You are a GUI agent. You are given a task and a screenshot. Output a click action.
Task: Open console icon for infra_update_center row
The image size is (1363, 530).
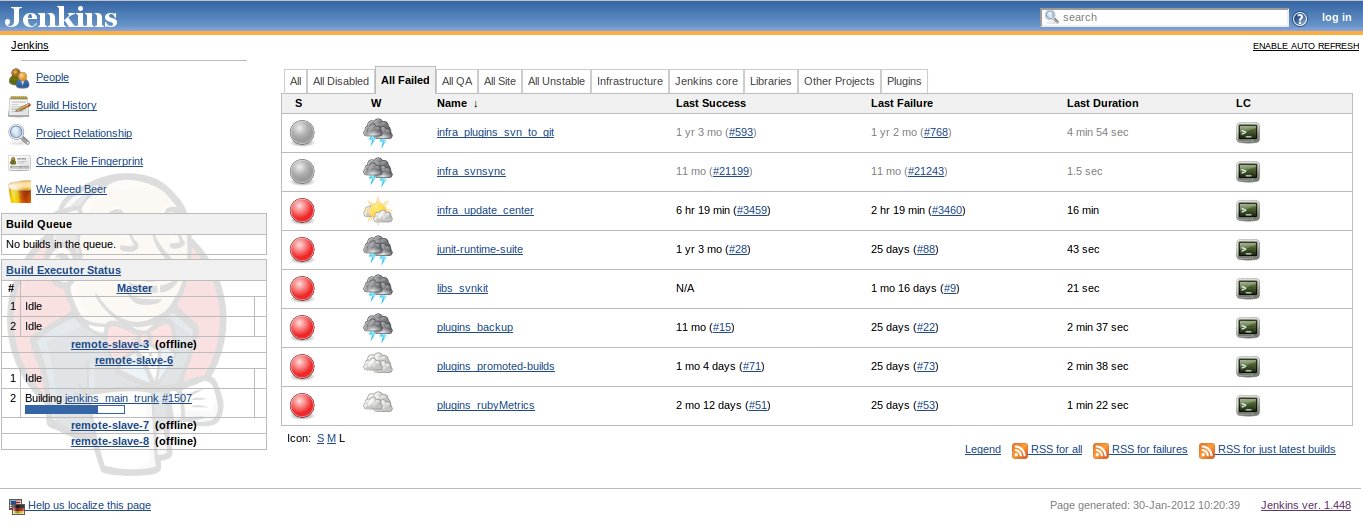point(1247,211)
